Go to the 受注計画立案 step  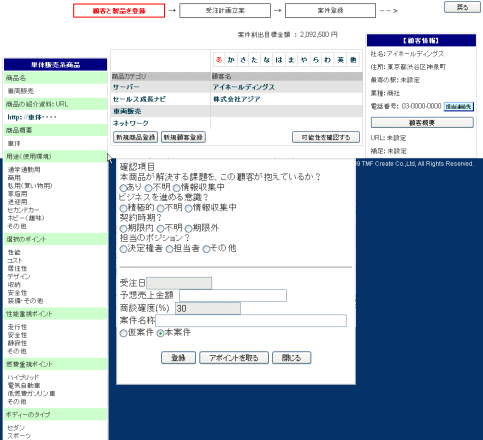225,11
